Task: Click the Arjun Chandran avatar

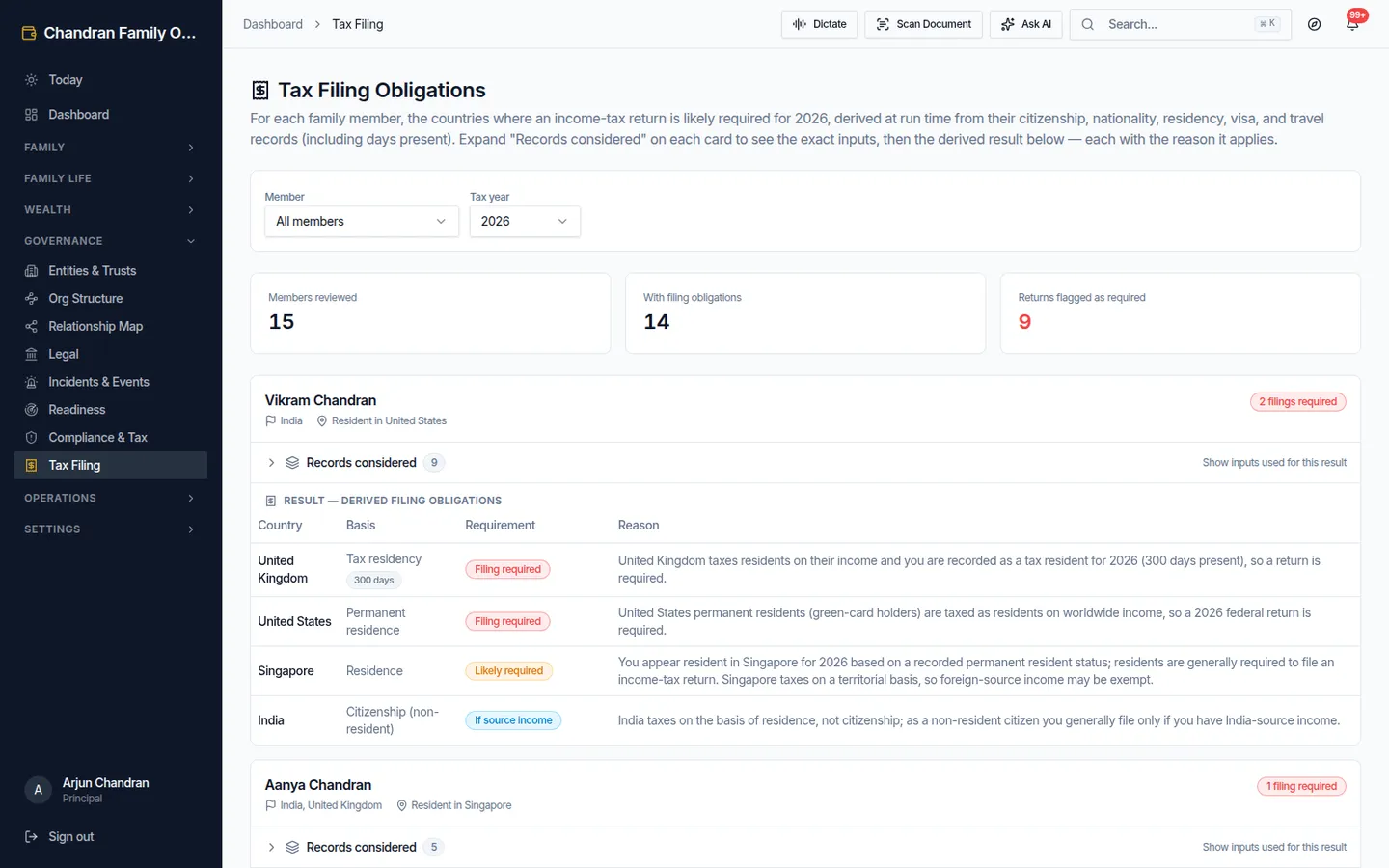Action: point(38,790)
